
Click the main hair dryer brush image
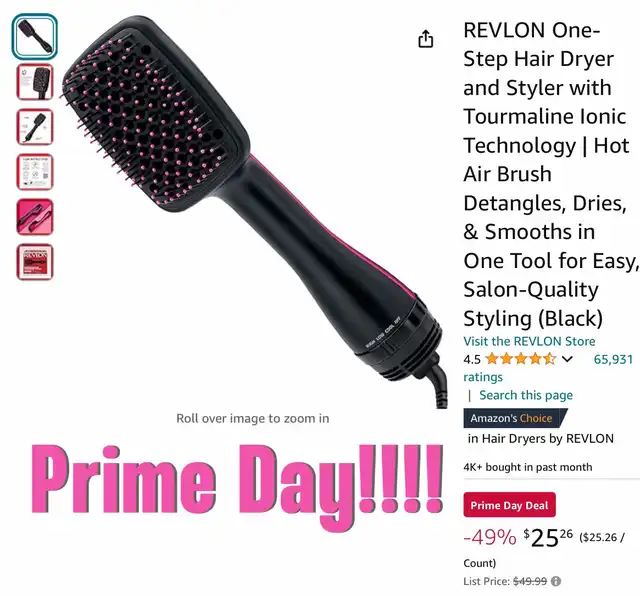tap(253, 212)
